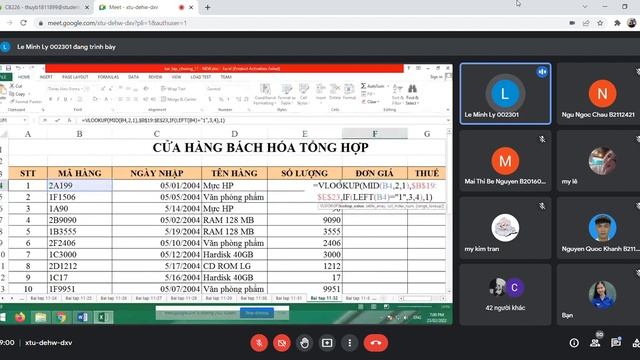Viewport: 640px width, 360px height.
Task: Open the Chrome profile avatar
Action: 632,23
